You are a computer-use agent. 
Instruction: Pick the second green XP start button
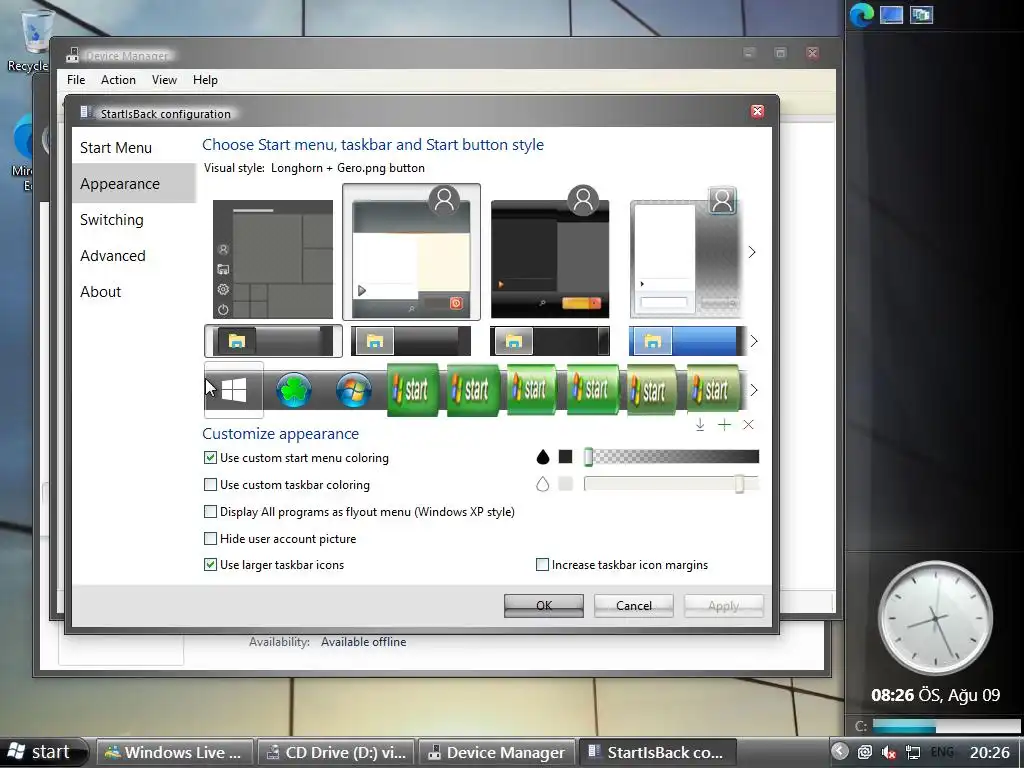click(x=473, y=390)
